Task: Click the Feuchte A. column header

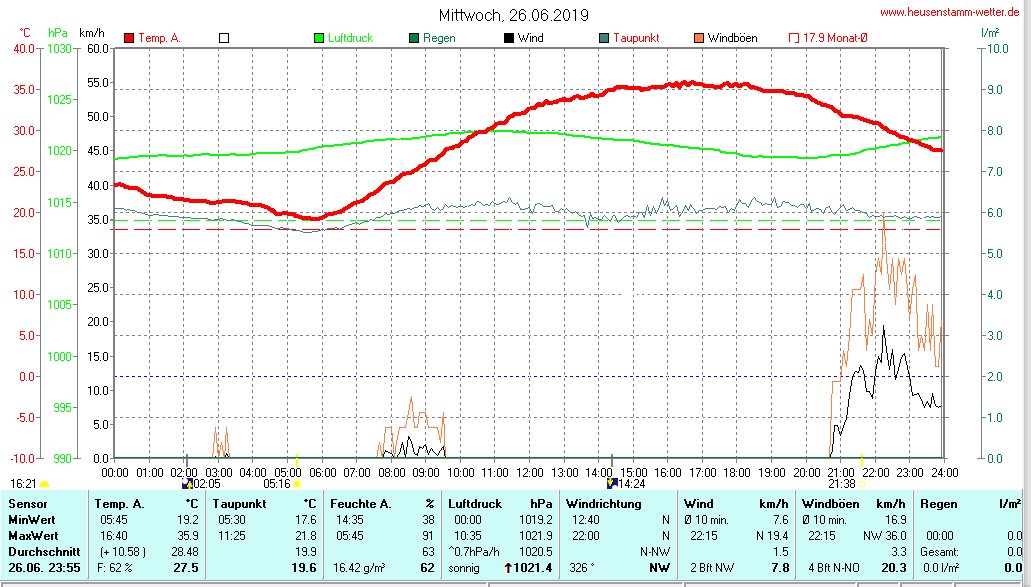Action: [359, 503]
